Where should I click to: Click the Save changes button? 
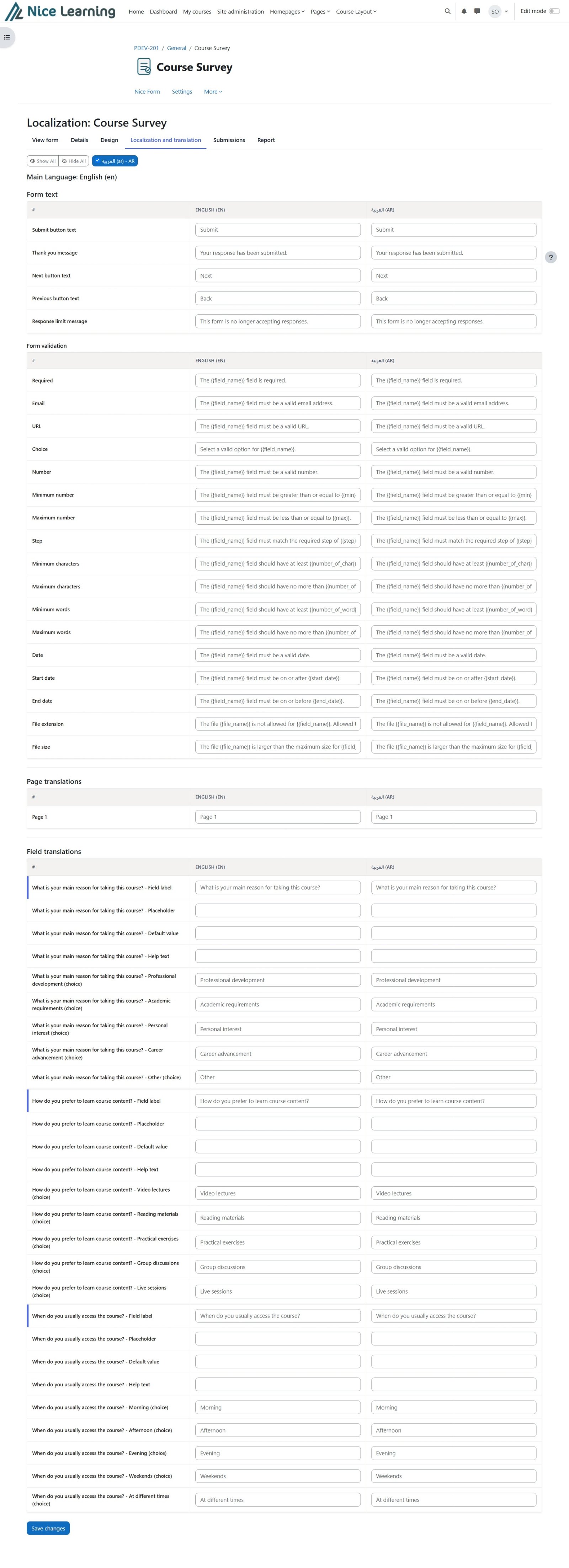click(x=48, y=1528)
